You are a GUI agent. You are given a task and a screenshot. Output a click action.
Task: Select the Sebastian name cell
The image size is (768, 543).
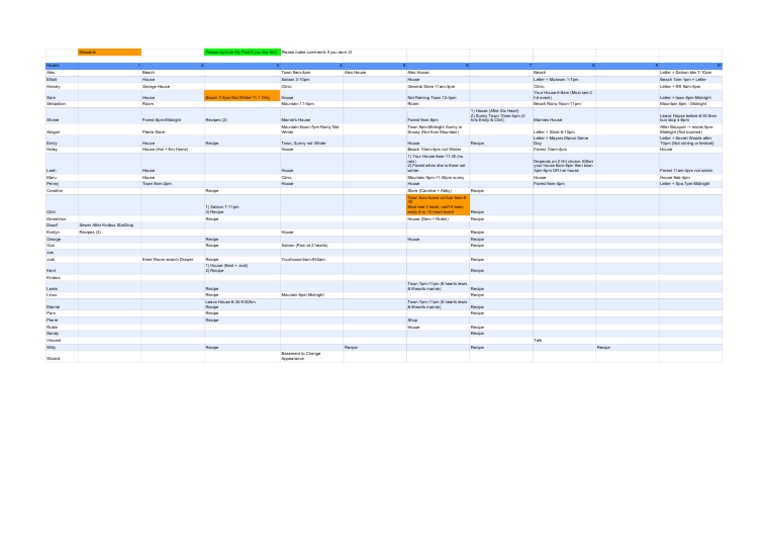tap(62, 104)
